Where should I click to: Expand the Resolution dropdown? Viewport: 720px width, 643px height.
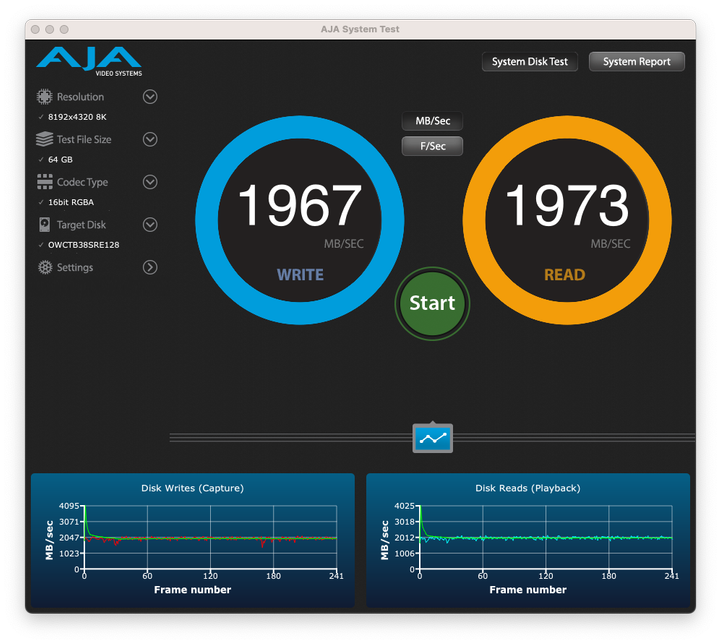[x=150, y=97]
